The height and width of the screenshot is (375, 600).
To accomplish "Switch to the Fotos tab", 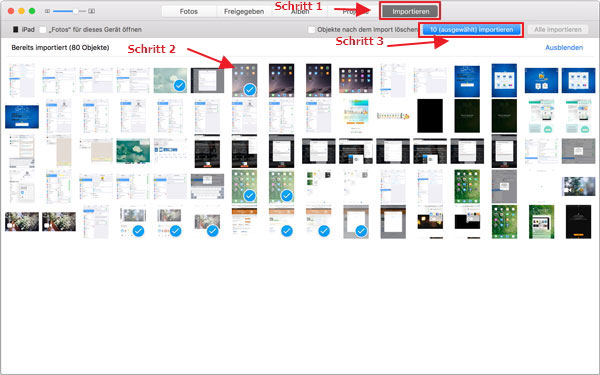I will pos(189,11).
